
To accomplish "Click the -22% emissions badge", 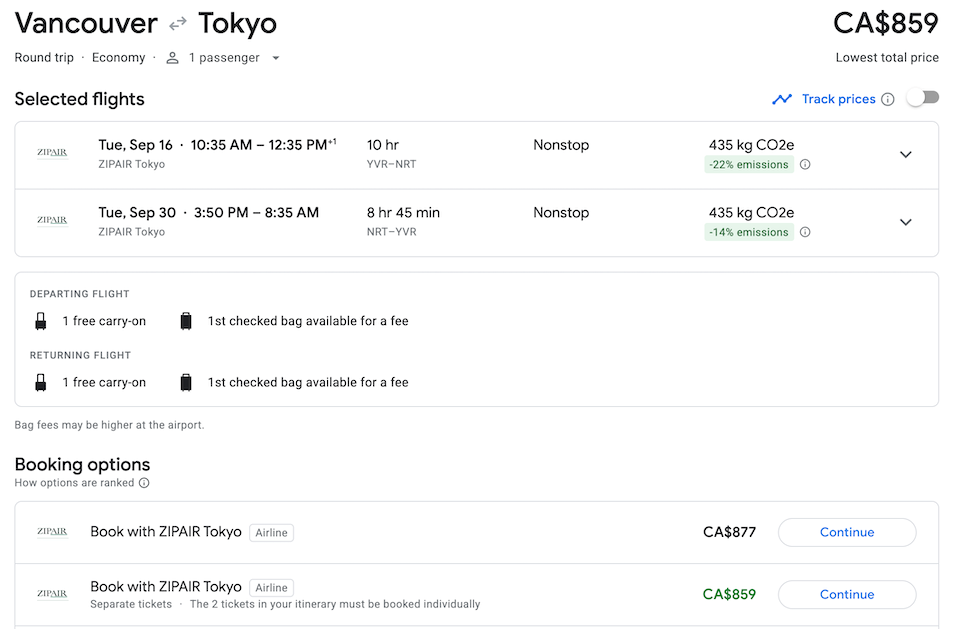I will pyautogui.click(x=749, y=164).
